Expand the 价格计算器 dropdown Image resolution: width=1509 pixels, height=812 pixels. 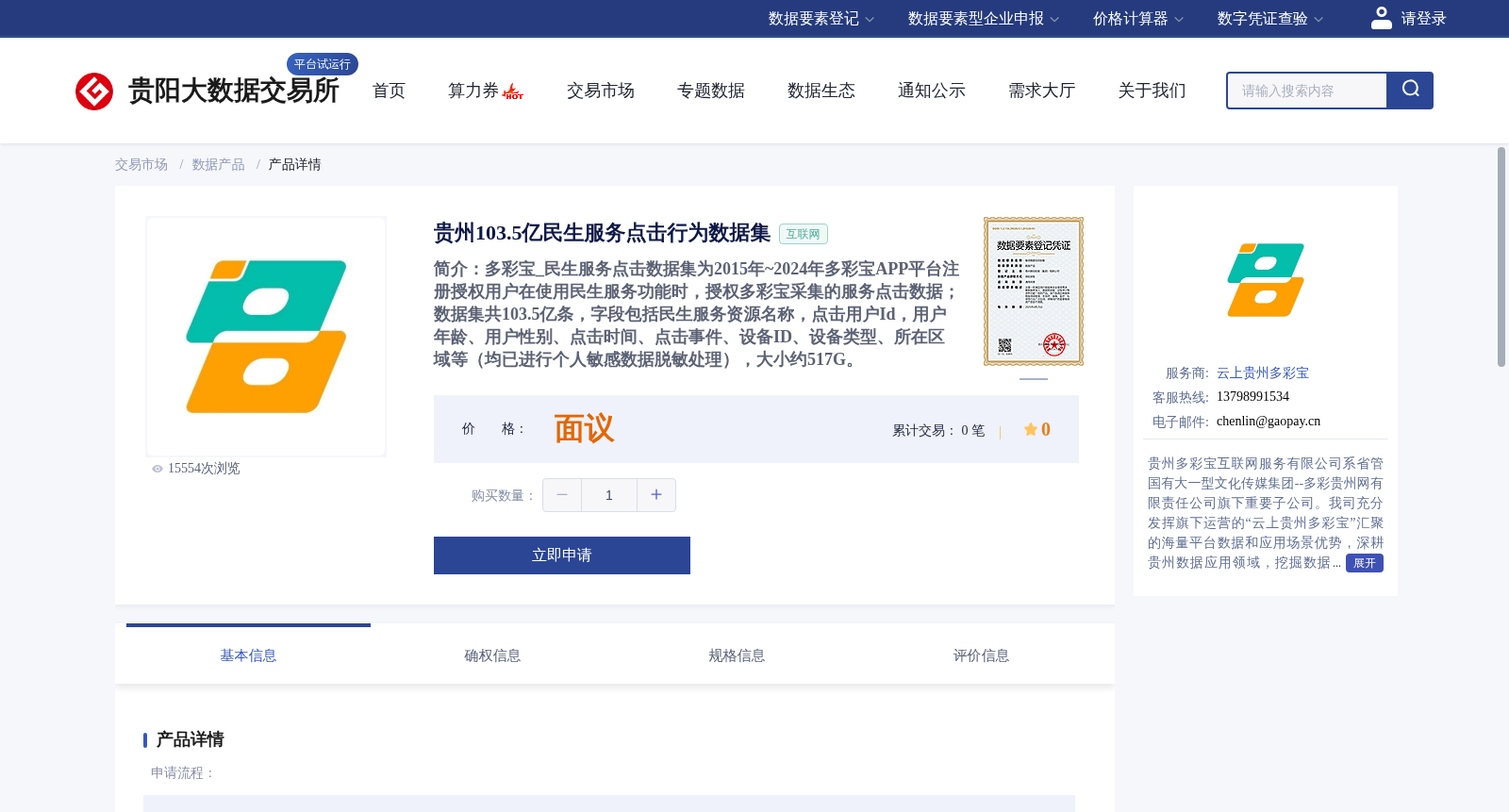[x=1138, y=19]
